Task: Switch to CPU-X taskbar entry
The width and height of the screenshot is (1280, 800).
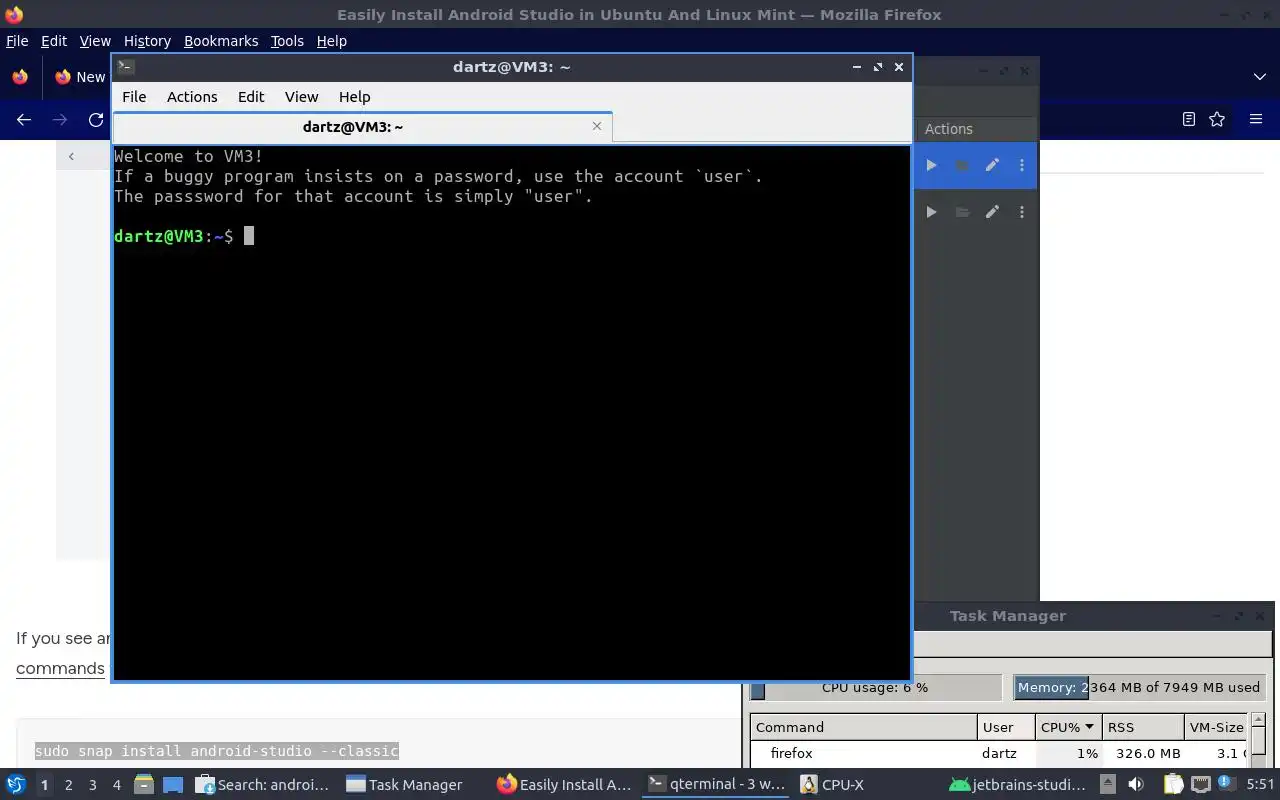Action: pos(832,785)
